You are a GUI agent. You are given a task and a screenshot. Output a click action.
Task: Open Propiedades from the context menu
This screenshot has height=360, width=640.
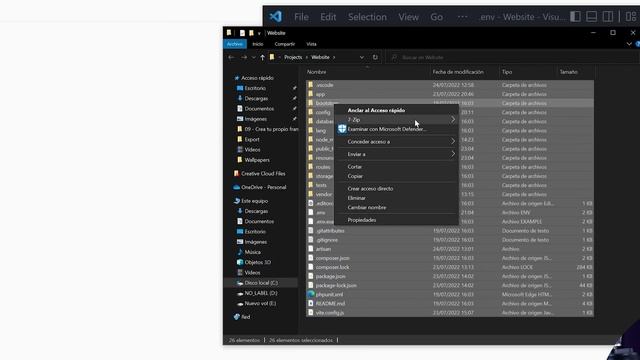pyautogui.click(x=396, y=220)
